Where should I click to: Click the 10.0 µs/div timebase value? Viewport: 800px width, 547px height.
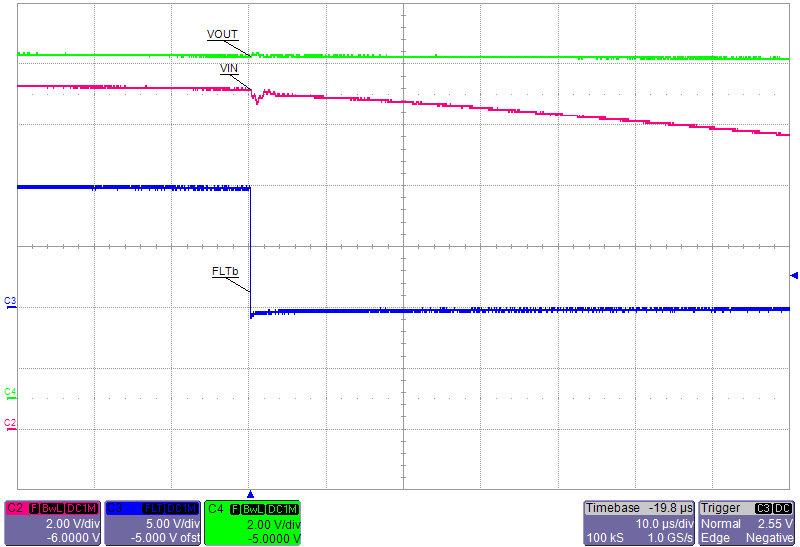665,523
